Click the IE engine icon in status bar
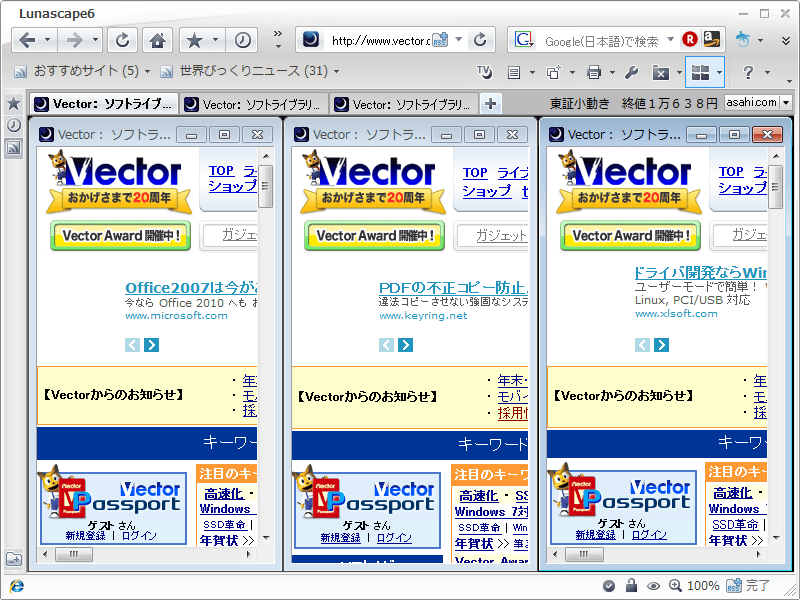This screenshot has height=600, width=800. [17, 586]
